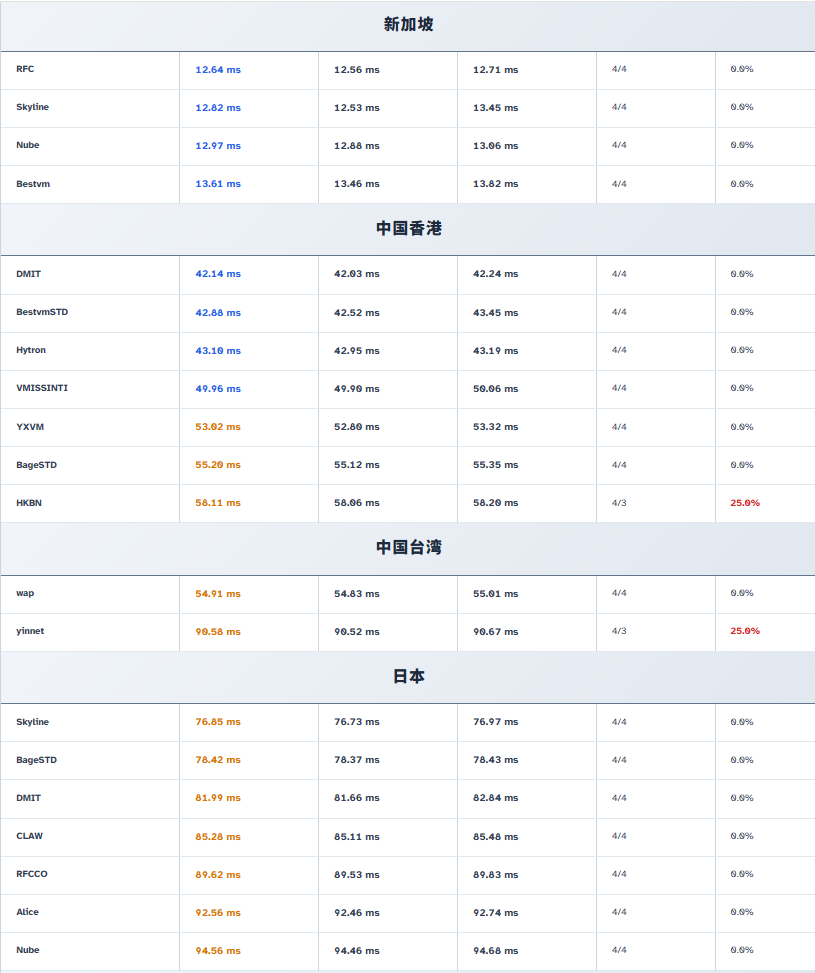
Task: Select the YXVM row label
Action: tap(30, 427)
